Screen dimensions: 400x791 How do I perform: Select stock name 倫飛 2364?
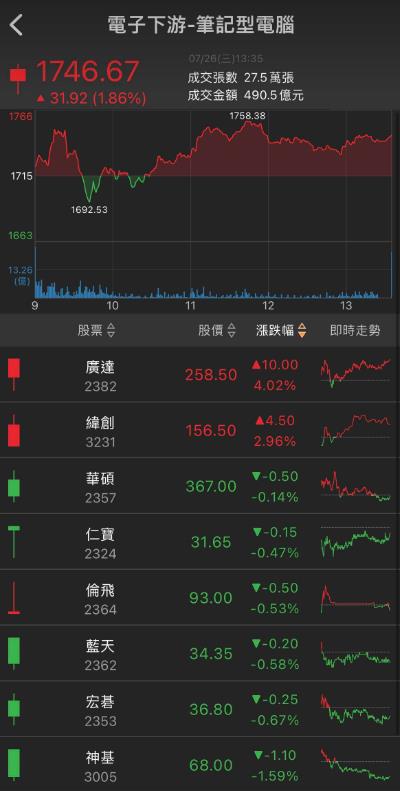point(100,600)
